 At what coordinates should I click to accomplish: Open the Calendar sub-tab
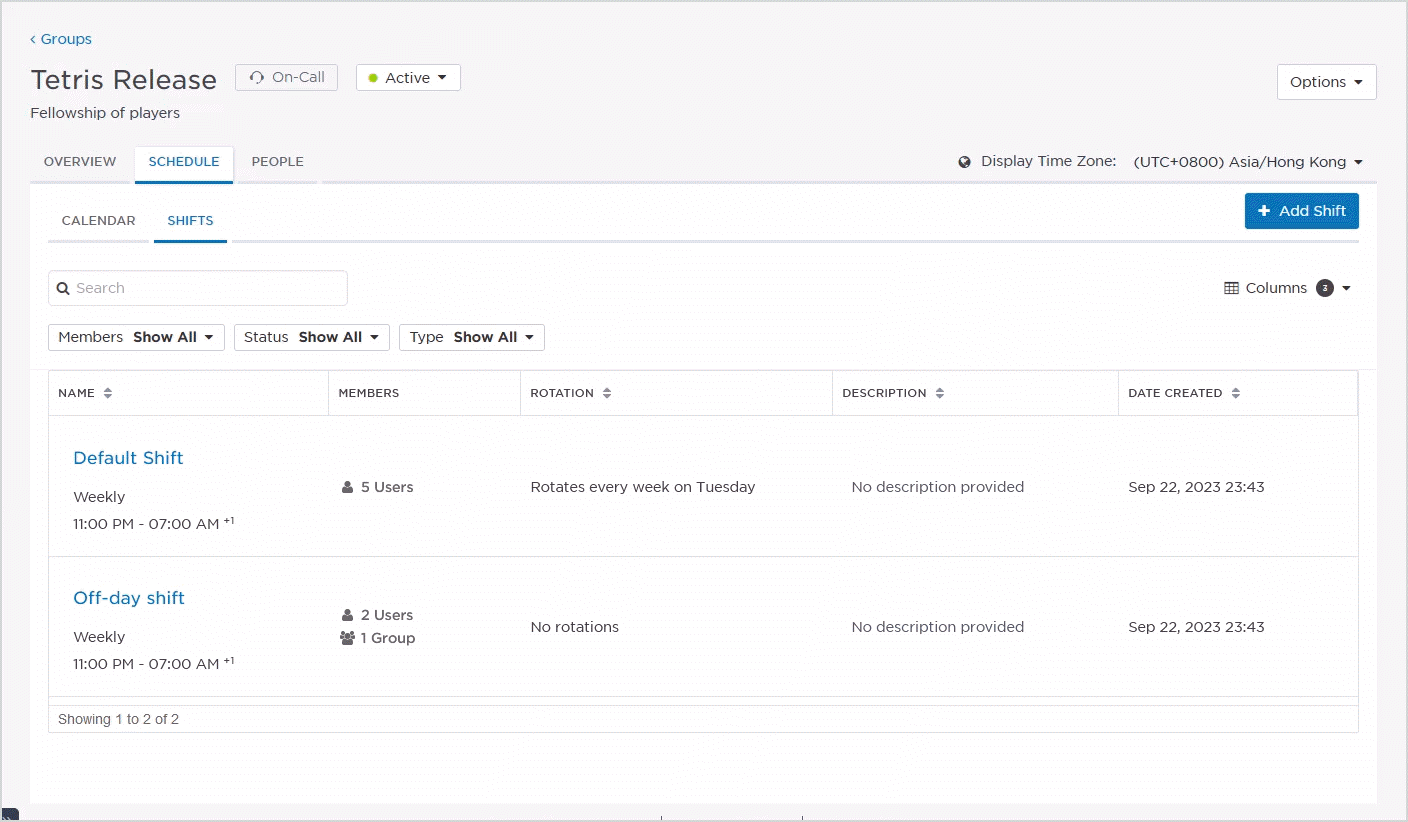click(98, 220)
